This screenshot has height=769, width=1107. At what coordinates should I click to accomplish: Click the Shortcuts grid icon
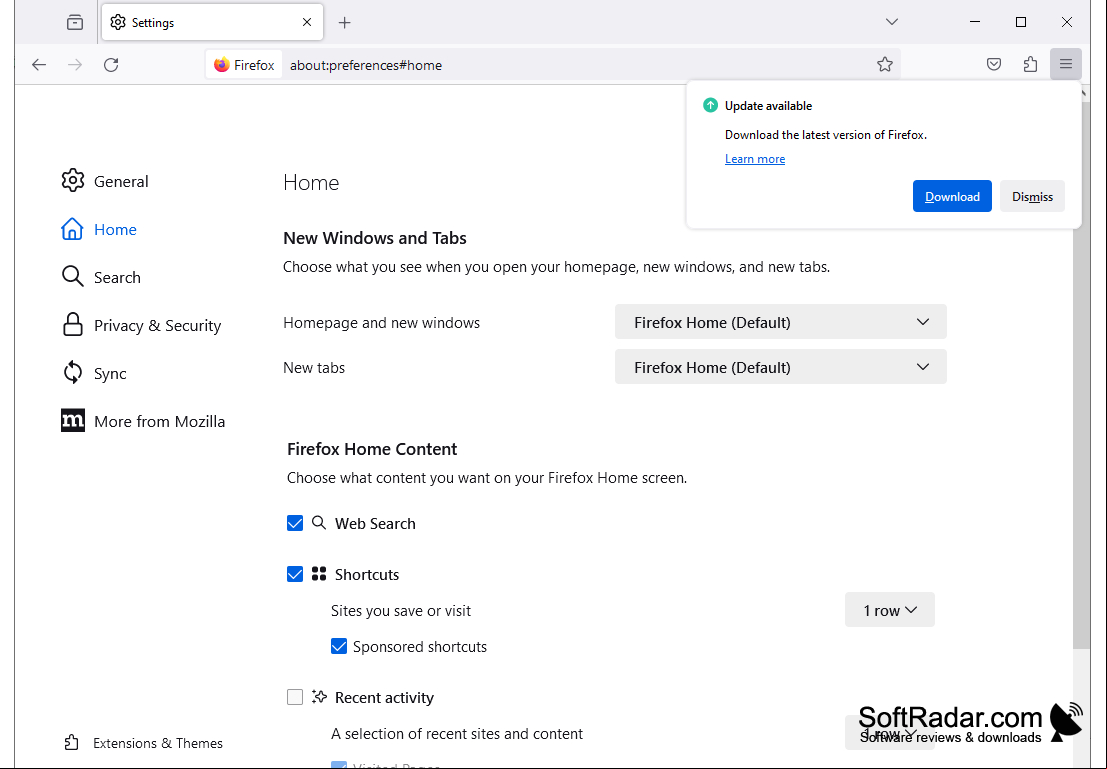319,573
